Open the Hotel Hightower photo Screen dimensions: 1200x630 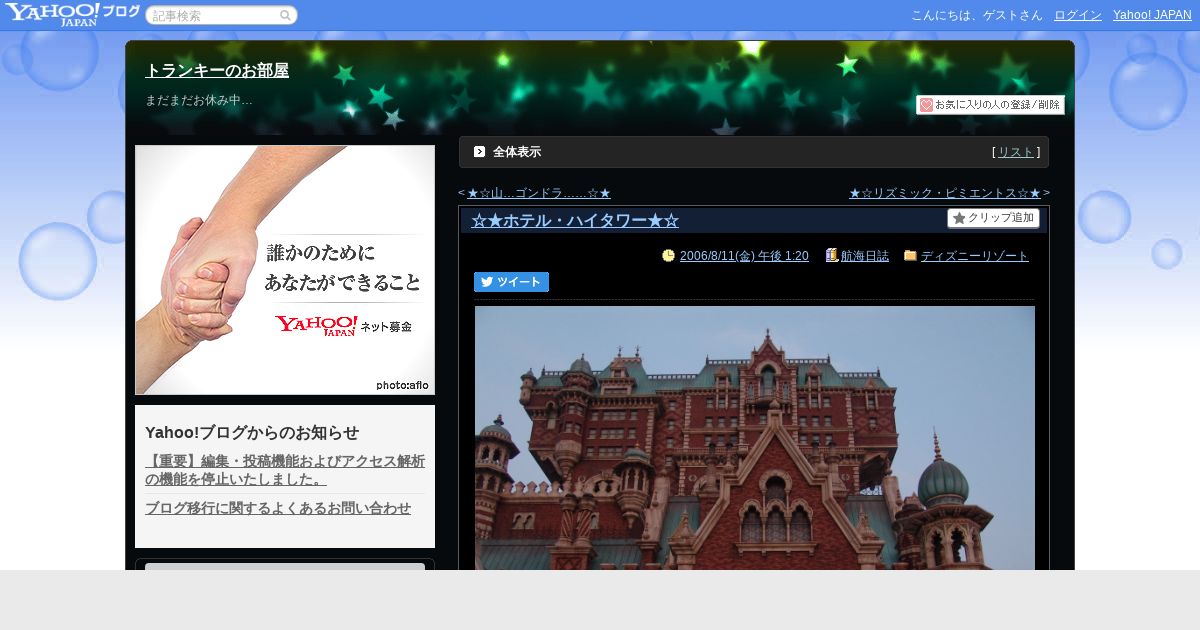click(x=755, y=438)
